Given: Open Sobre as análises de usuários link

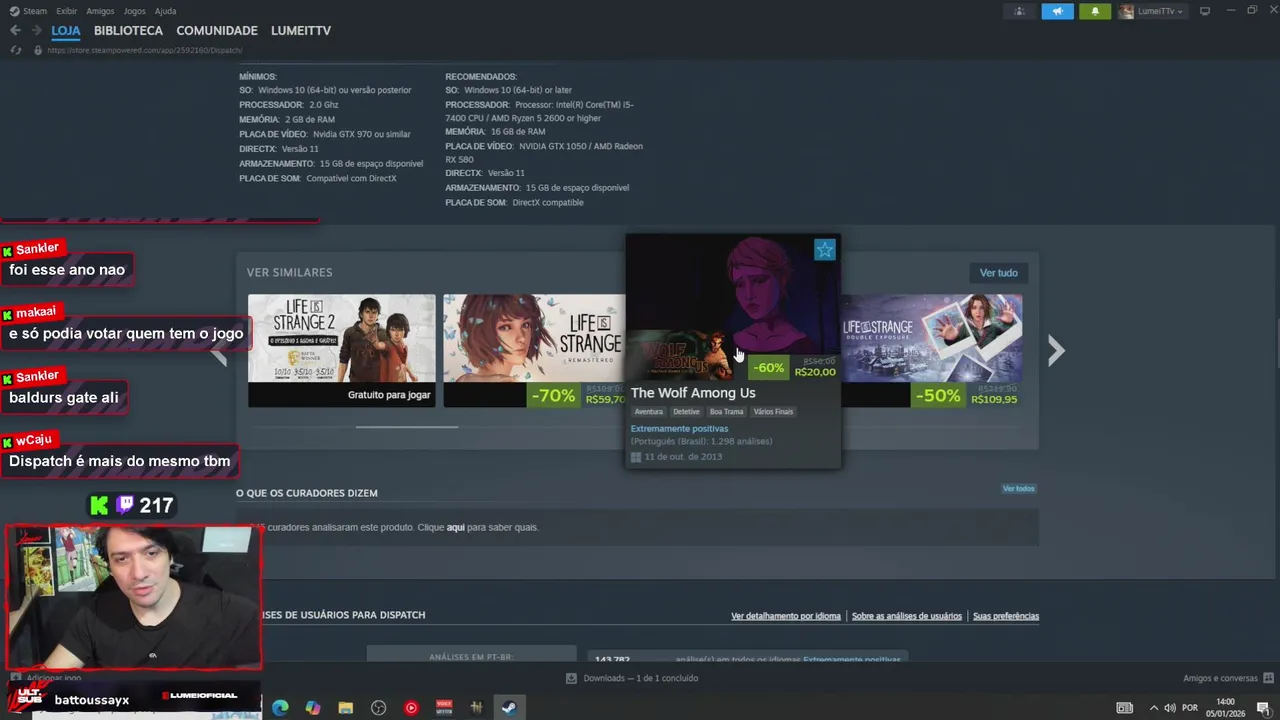Looking at the screenshot, I should coord(907,616).
